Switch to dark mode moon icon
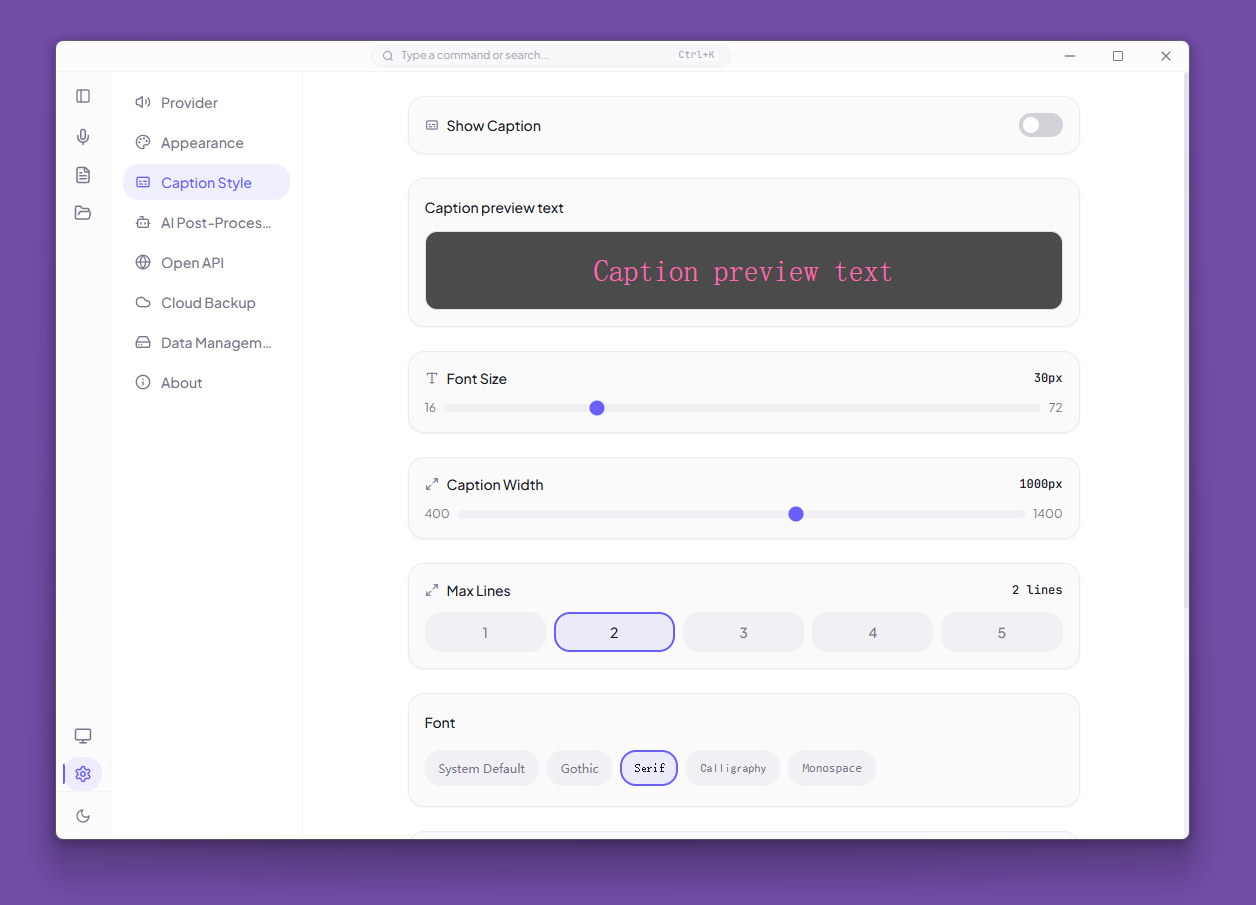The image size is (1256, 905). click(83, 816)
